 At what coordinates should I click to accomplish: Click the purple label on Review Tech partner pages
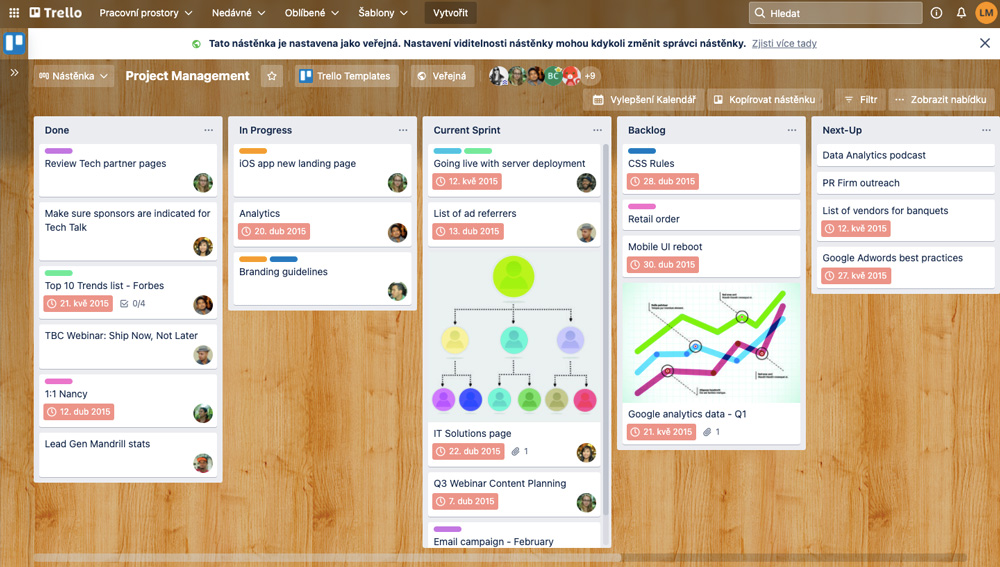[58, 151]
